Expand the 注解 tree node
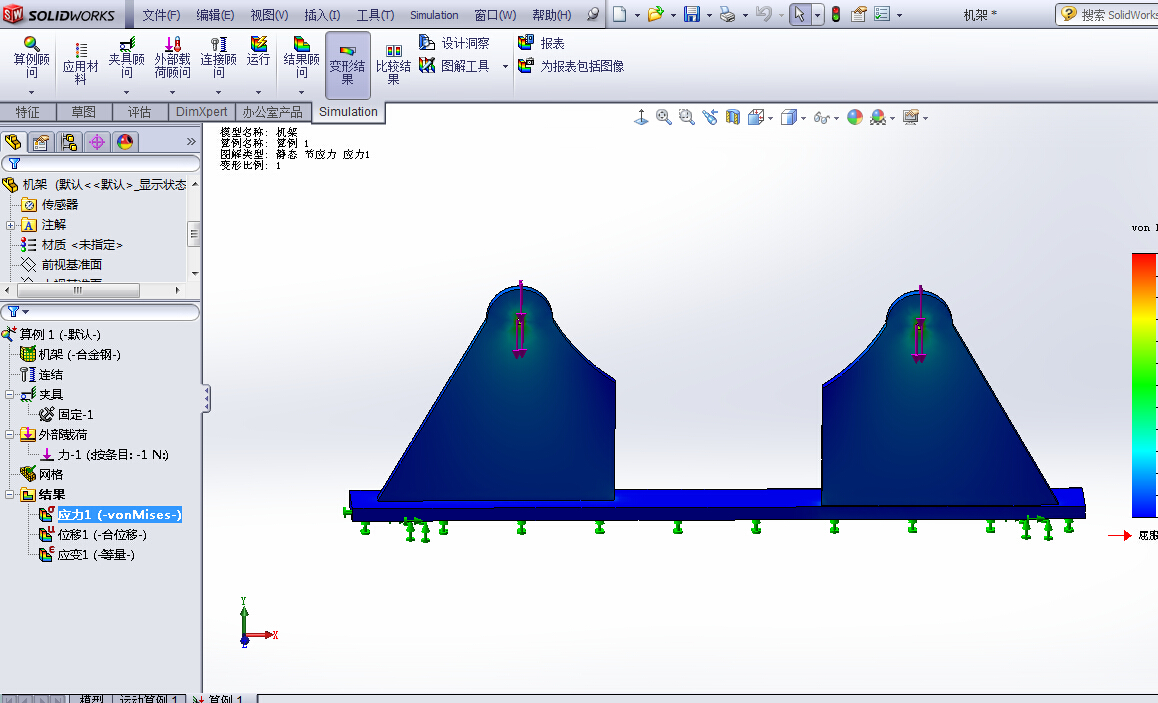The height and width of the screenshot is (703, 1158). point(10,225)
